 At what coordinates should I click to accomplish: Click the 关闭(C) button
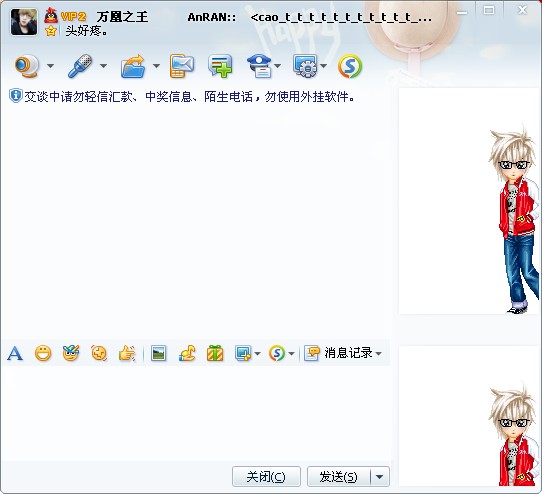click(266, 476)
